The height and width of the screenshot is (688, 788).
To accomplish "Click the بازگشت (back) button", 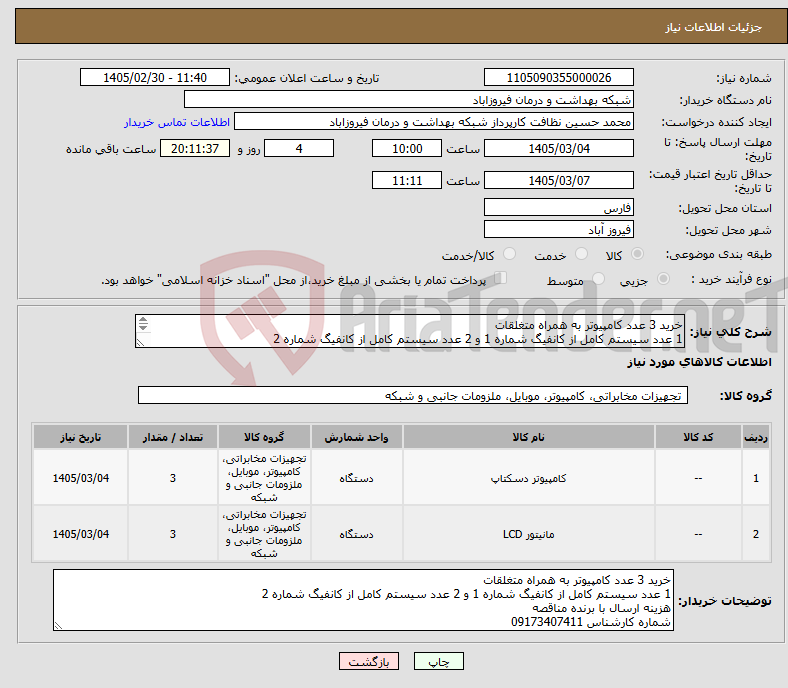I will tap(369, 661).
